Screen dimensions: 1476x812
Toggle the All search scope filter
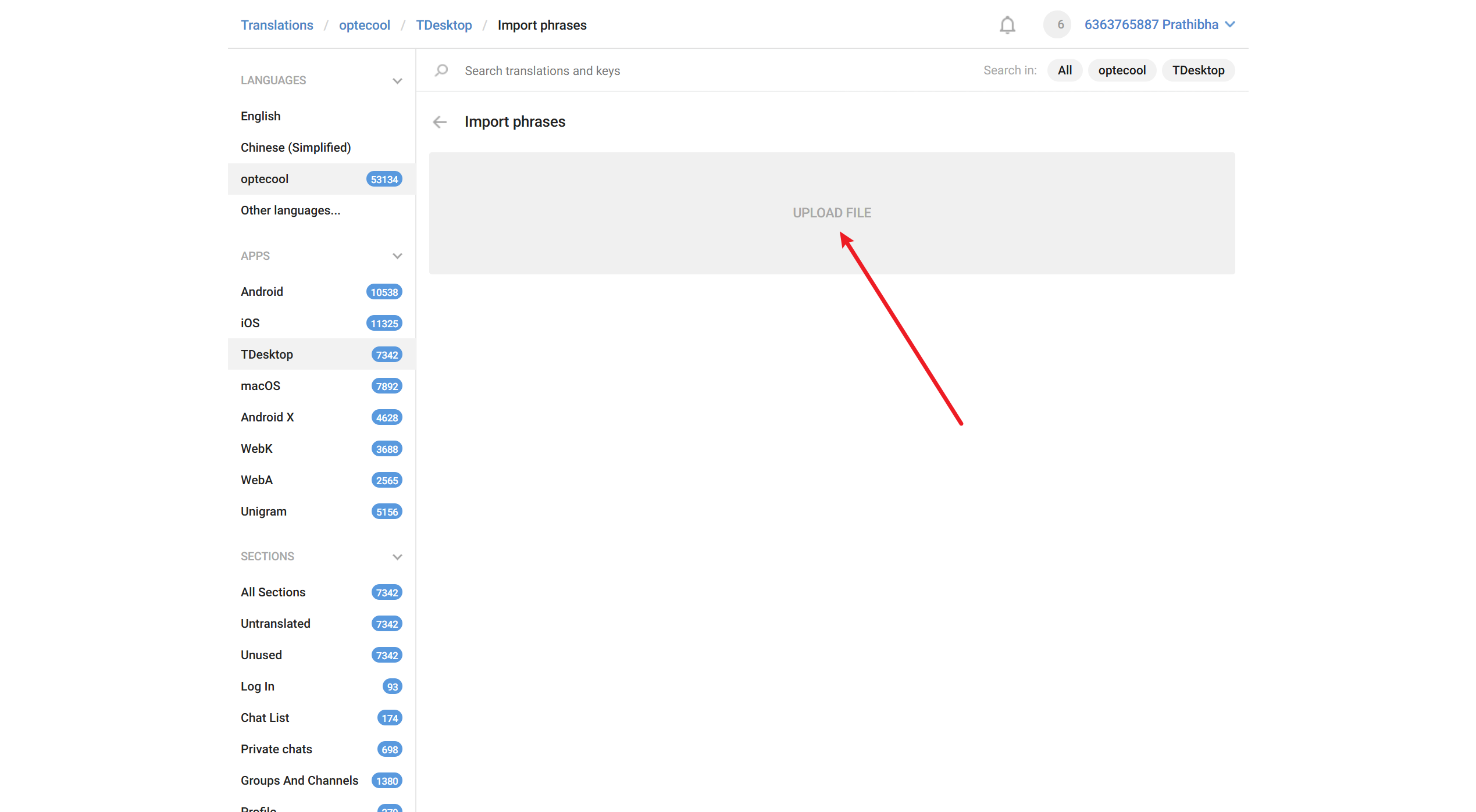pos(1064,70)
